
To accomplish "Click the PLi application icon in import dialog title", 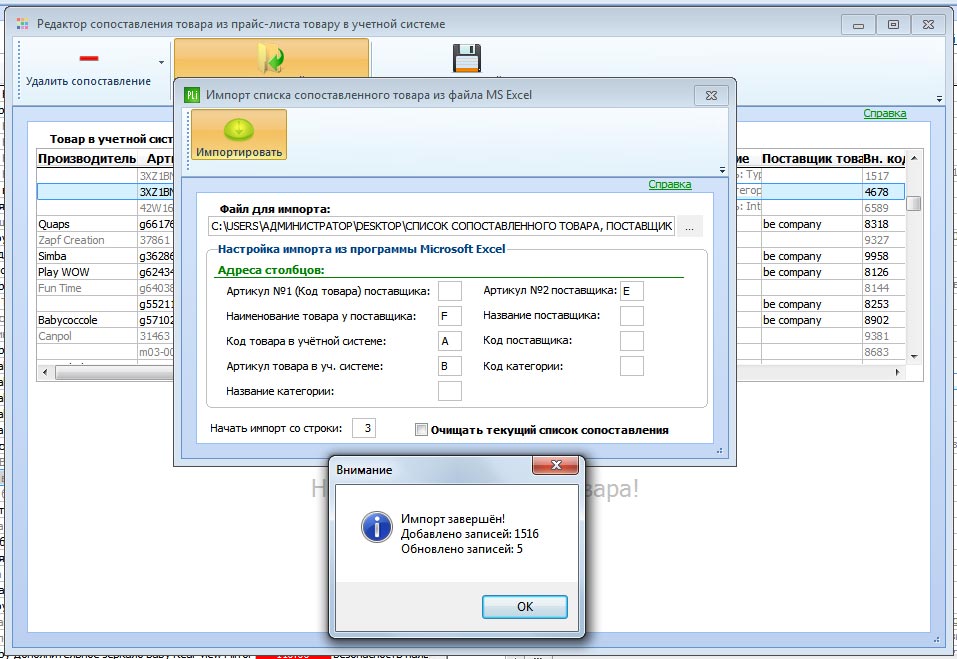I will point(192,95).
